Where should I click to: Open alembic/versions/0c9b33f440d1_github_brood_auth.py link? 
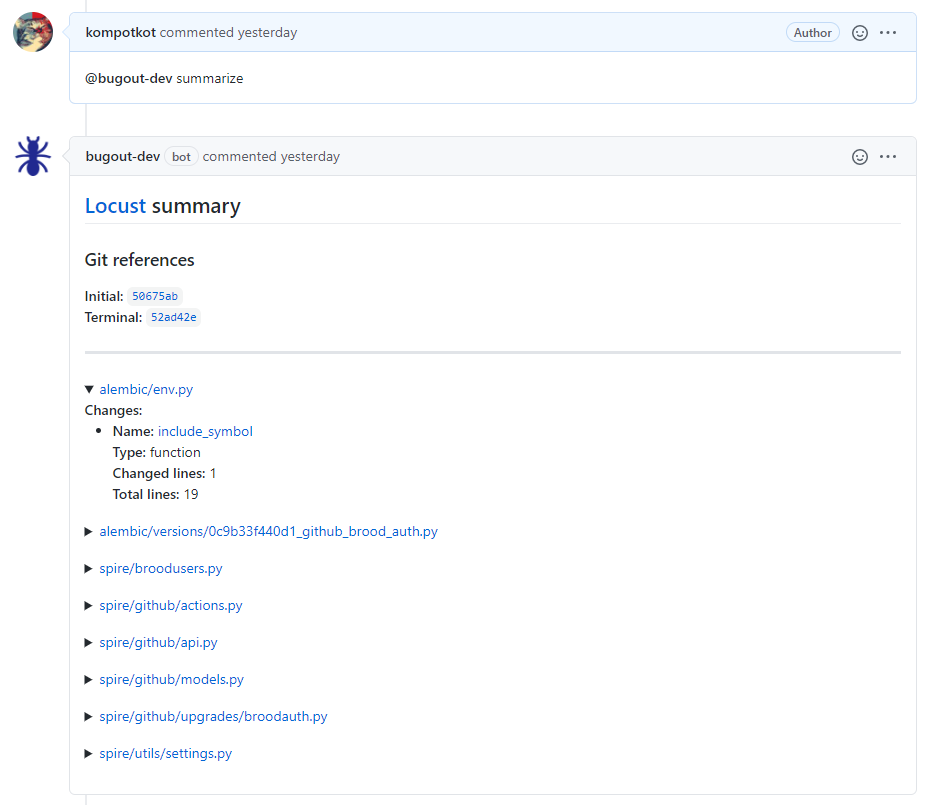[x=268, y=531]
